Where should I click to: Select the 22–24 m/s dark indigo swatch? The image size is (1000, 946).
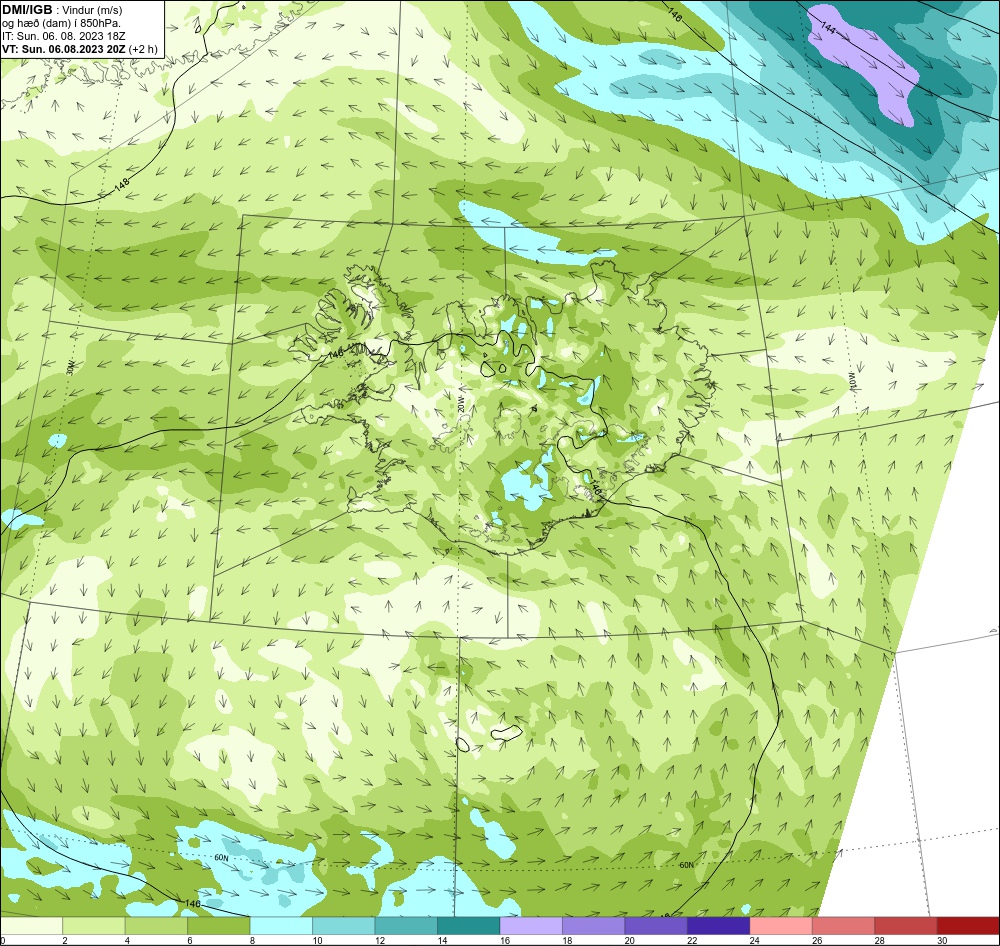click(719, 926)
